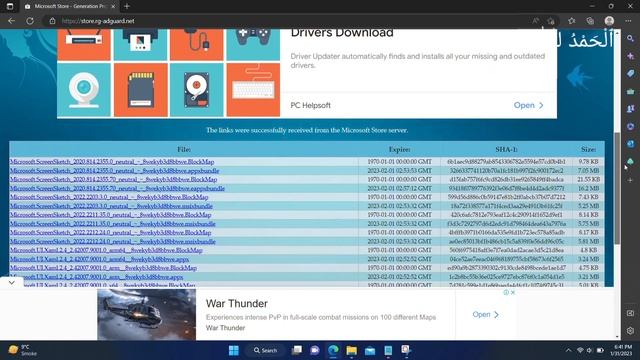
Task: Click the page vertical scrollbar thumb
Action: [x=617, y=188]
